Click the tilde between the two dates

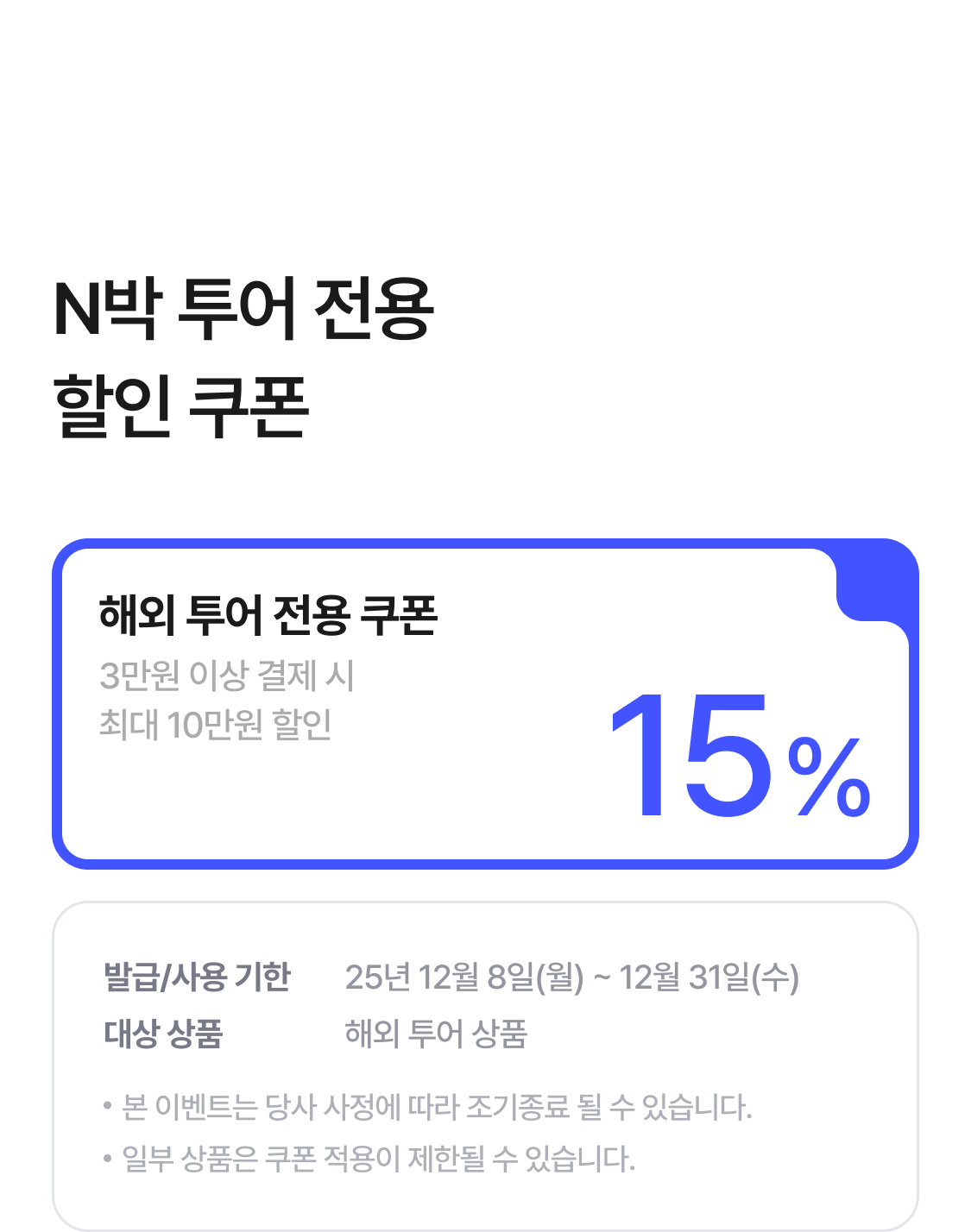pyautogui.click(x=602, y=977)
